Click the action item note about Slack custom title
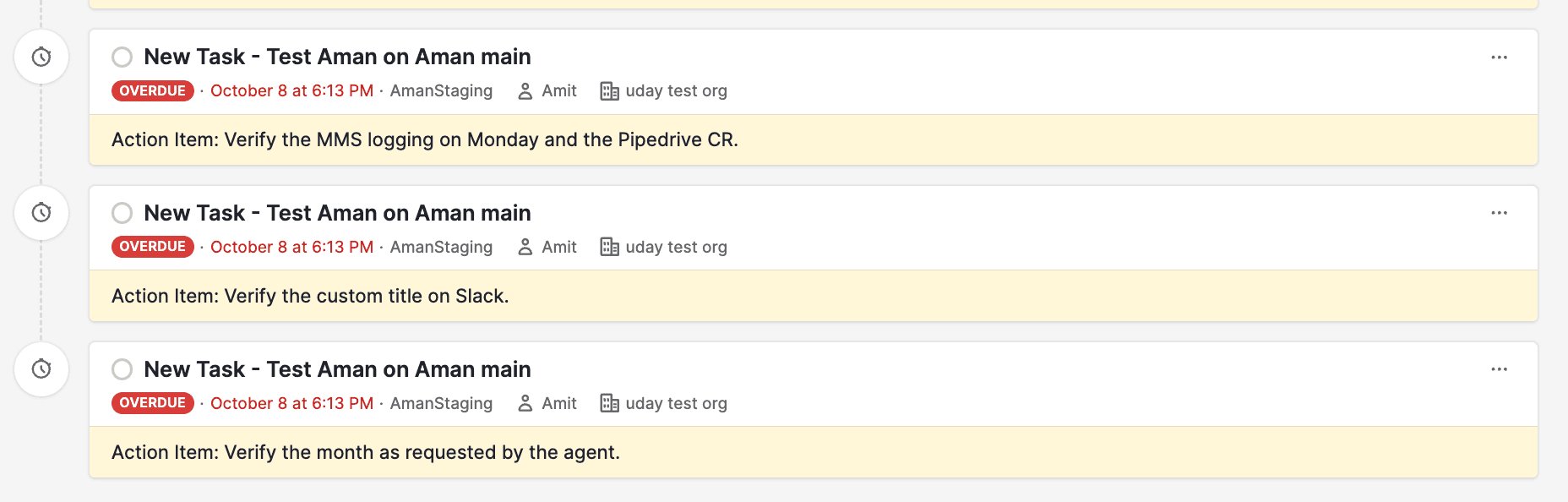This screenshot has height=502, width=1568. (x=310, y=296)
